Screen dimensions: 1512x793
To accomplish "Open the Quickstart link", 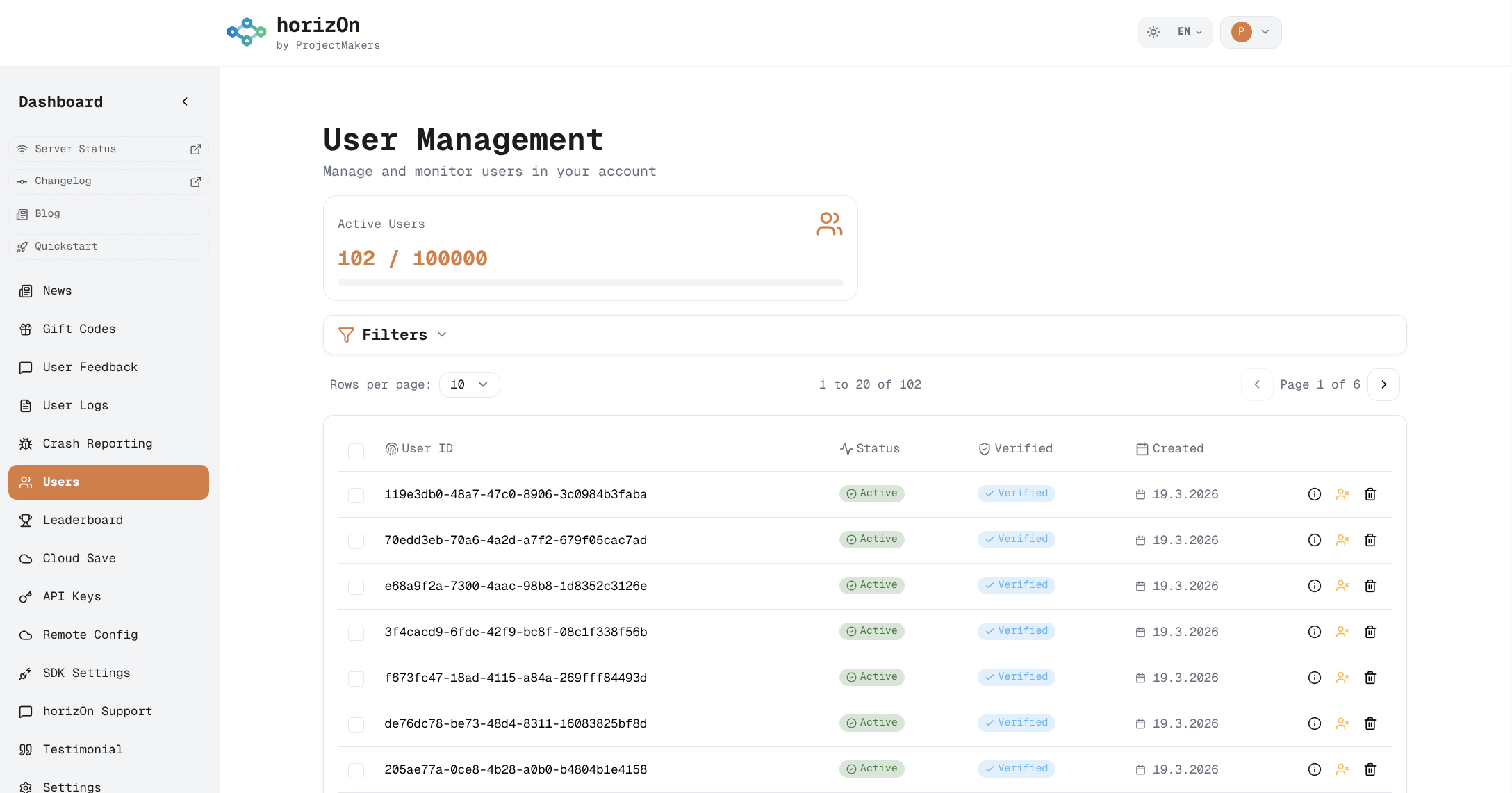I will point(66,247).
